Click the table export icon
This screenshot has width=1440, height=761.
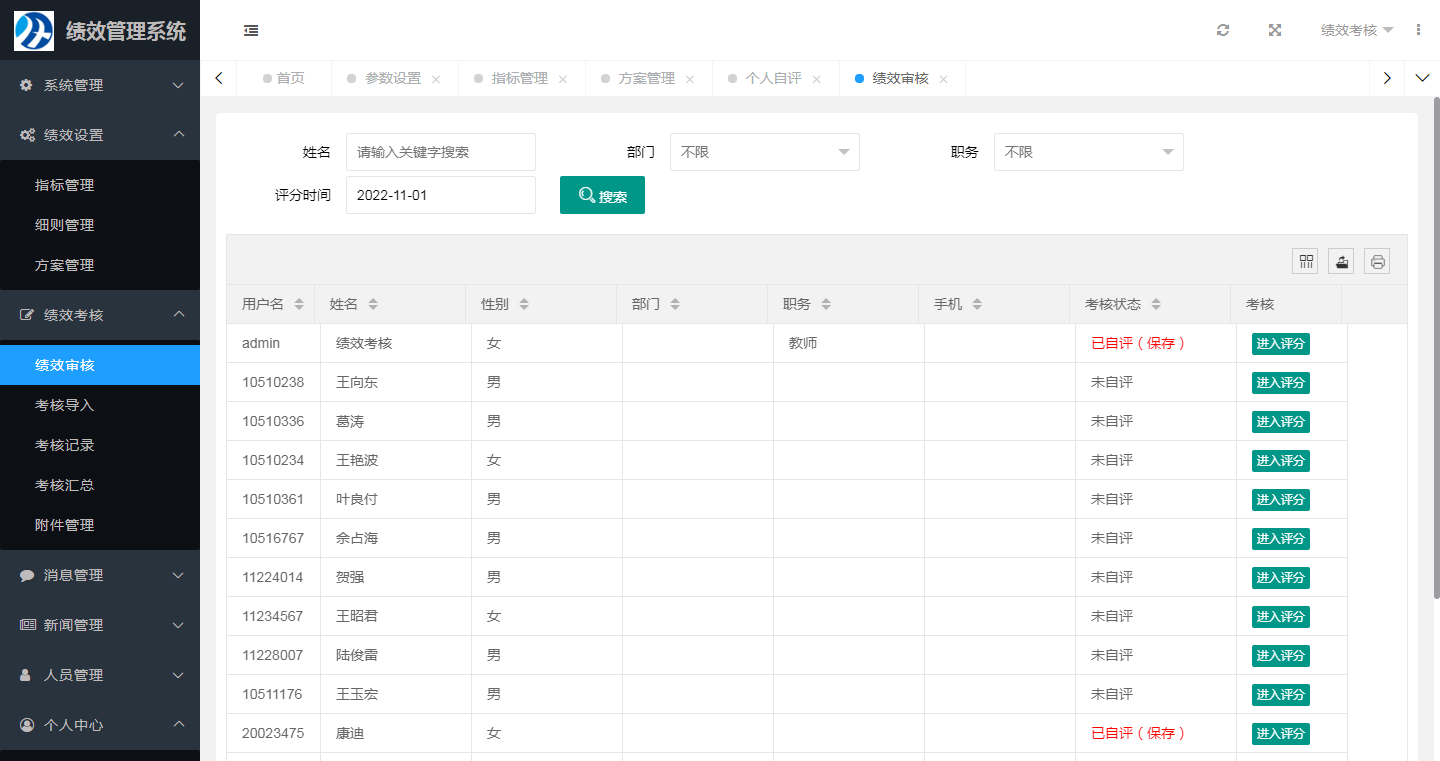click(x=1341, y=262)
